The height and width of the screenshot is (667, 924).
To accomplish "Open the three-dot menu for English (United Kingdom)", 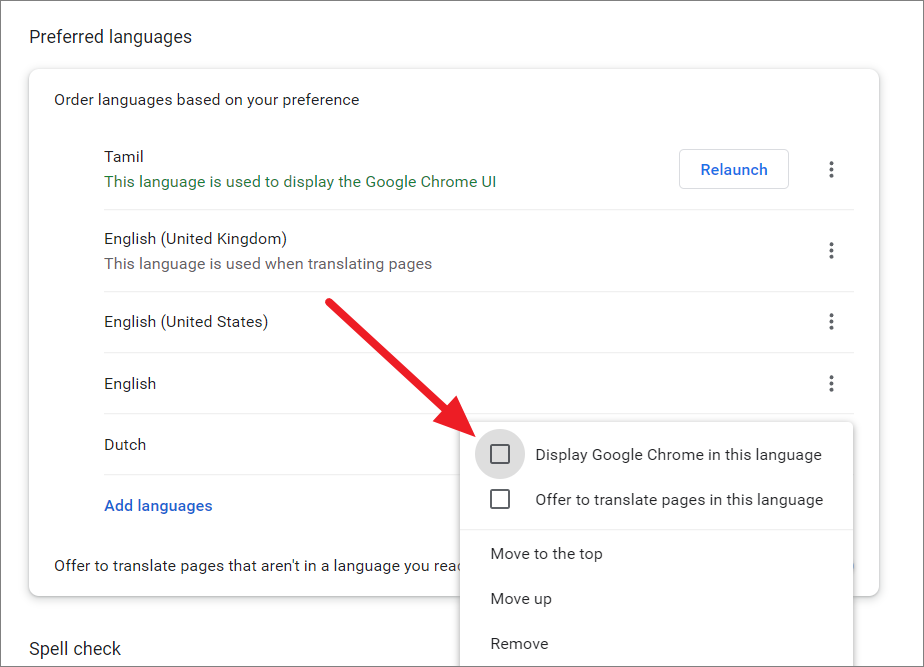I will click(x=831, y=251).
